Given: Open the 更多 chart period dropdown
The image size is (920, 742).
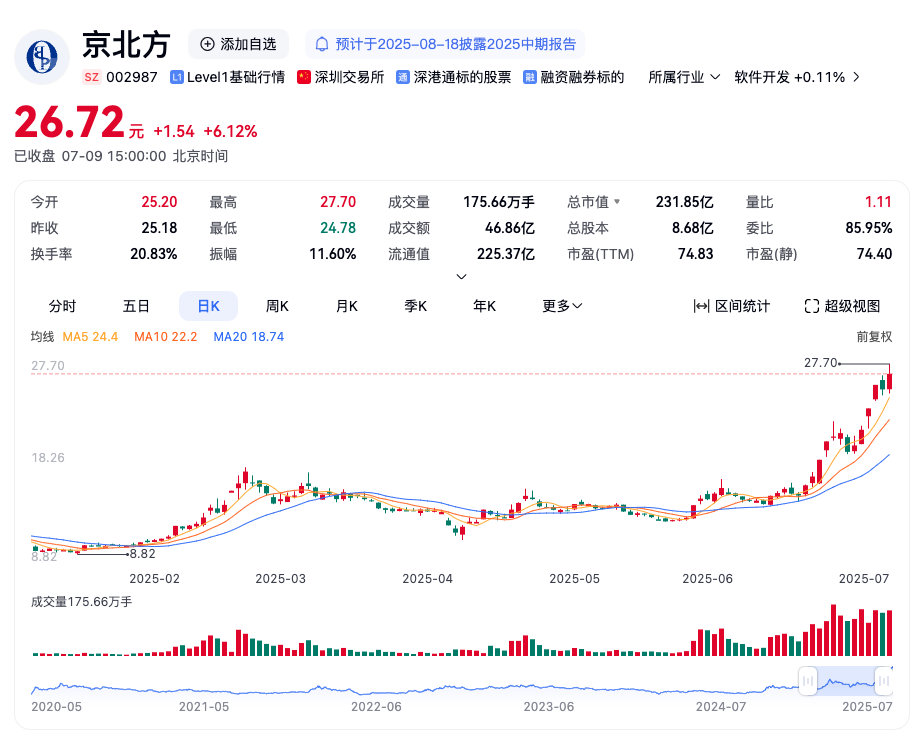Looking at the screenshot, I should [x=562, y=306].
